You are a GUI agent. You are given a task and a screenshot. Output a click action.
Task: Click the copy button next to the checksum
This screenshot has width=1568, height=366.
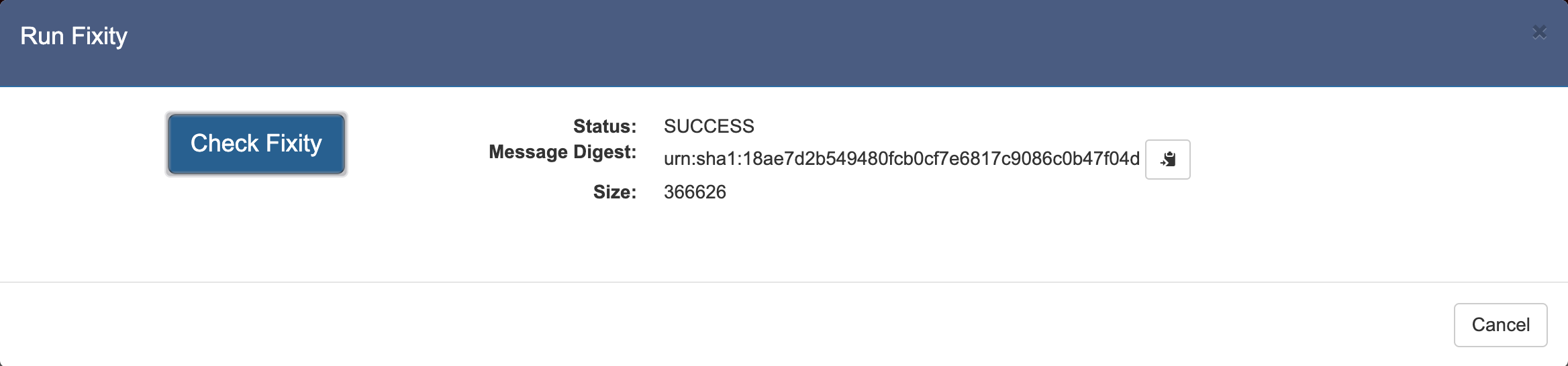click(x=1167, y=160)
